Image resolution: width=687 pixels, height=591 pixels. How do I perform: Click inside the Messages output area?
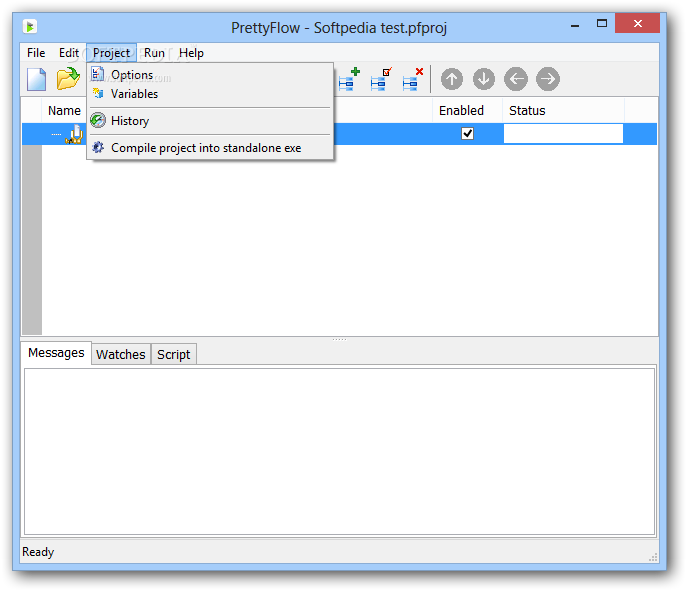click(x=340, y=451)
